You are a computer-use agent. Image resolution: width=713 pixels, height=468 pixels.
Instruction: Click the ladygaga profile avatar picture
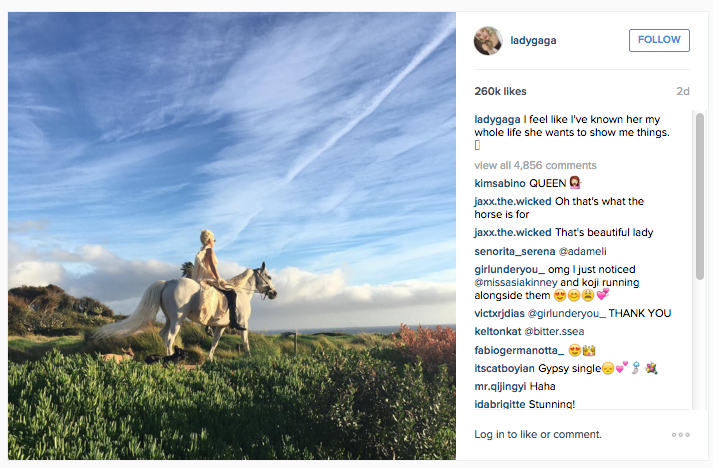(x=488, y=40)
